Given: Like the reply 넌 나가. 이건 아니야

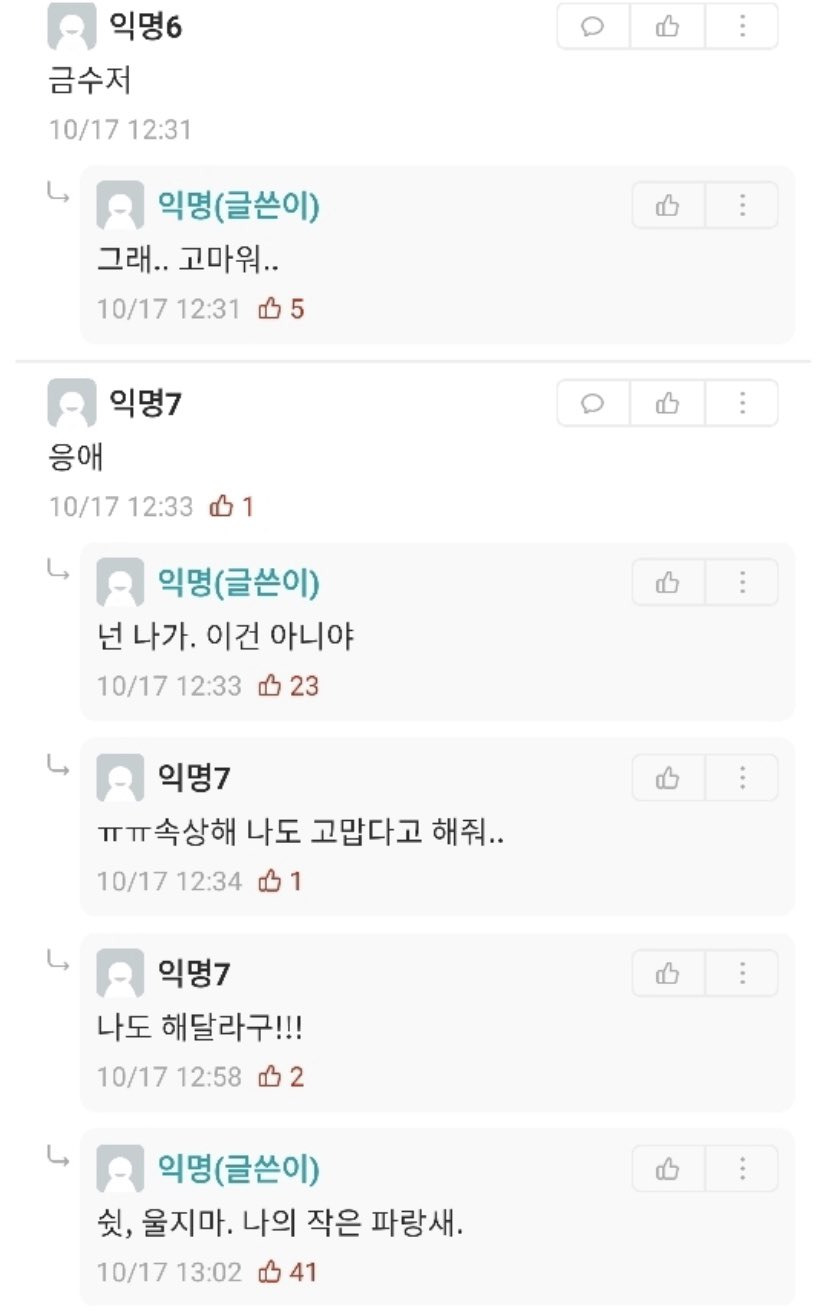Looking at the screenshot, I should [668, 582].
